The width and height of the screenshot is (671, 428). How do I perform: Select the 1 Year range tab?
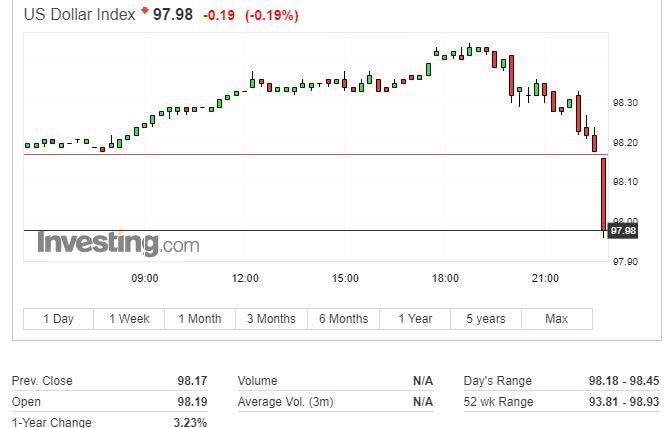point(415,319)
